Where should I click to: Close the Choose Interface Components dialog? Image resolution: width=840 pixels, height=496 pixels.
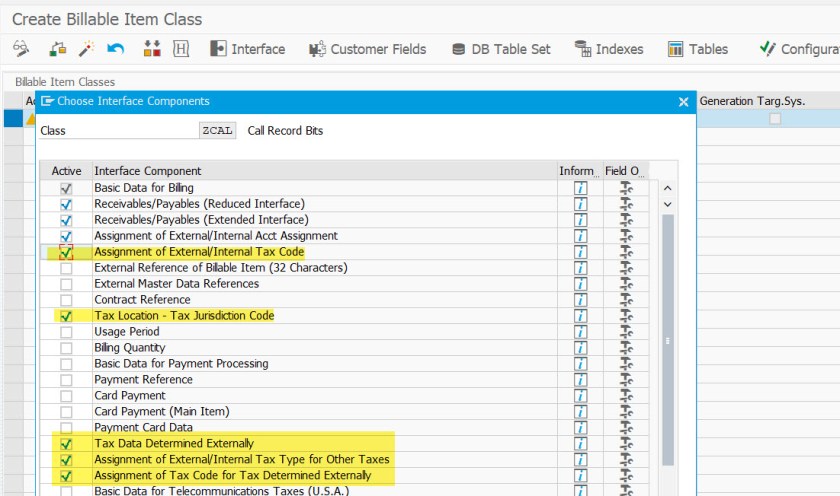click(684, 101)
